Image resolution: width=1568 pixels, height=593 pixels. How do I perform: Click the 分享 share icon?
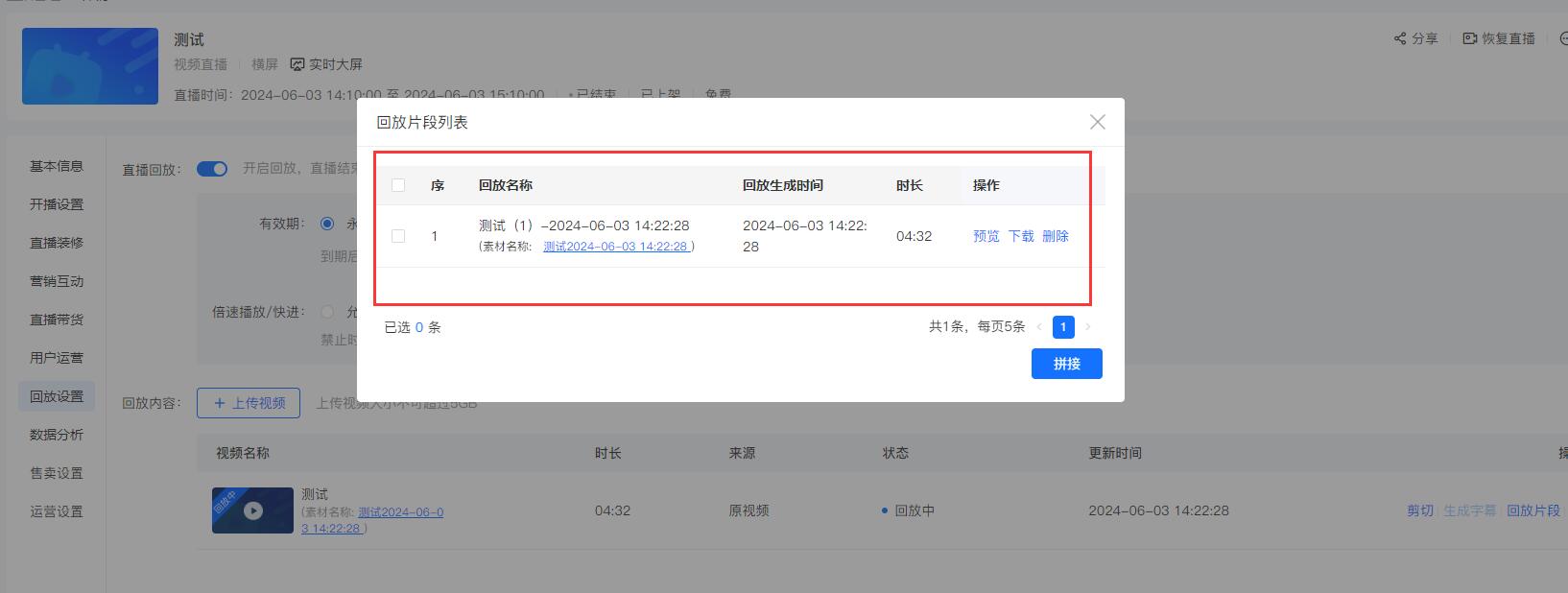(1400, 38)
